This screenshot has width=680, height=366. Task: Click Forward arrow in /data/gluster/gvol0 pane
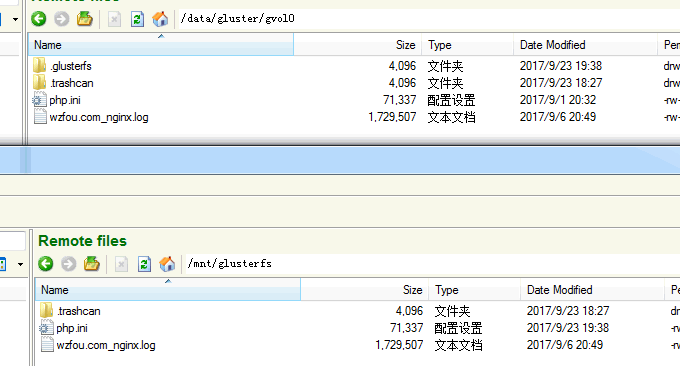62,19
